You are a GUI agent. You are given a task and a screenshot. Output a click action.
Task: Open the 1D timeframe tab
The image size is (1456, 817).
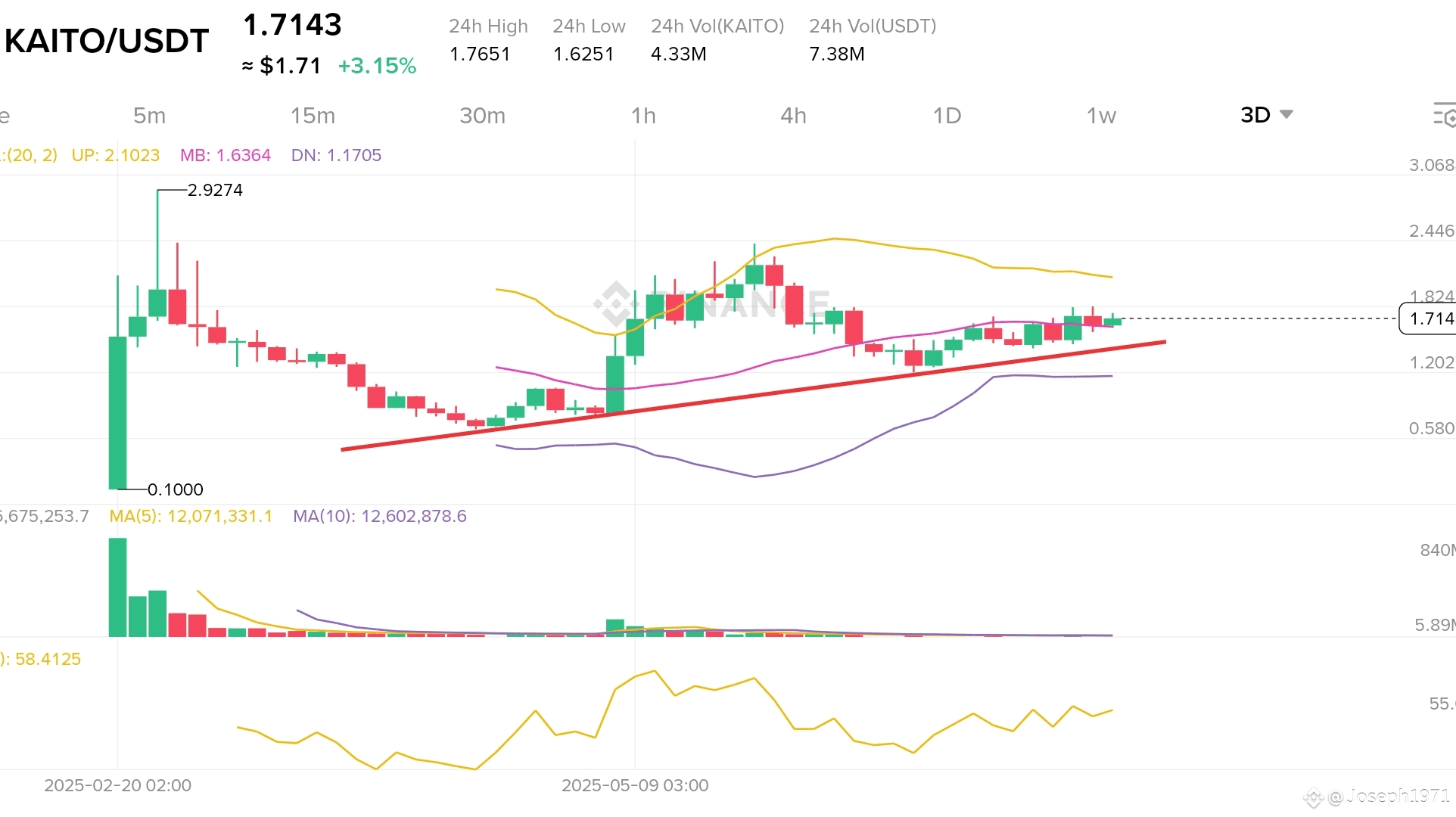point(947,116)
